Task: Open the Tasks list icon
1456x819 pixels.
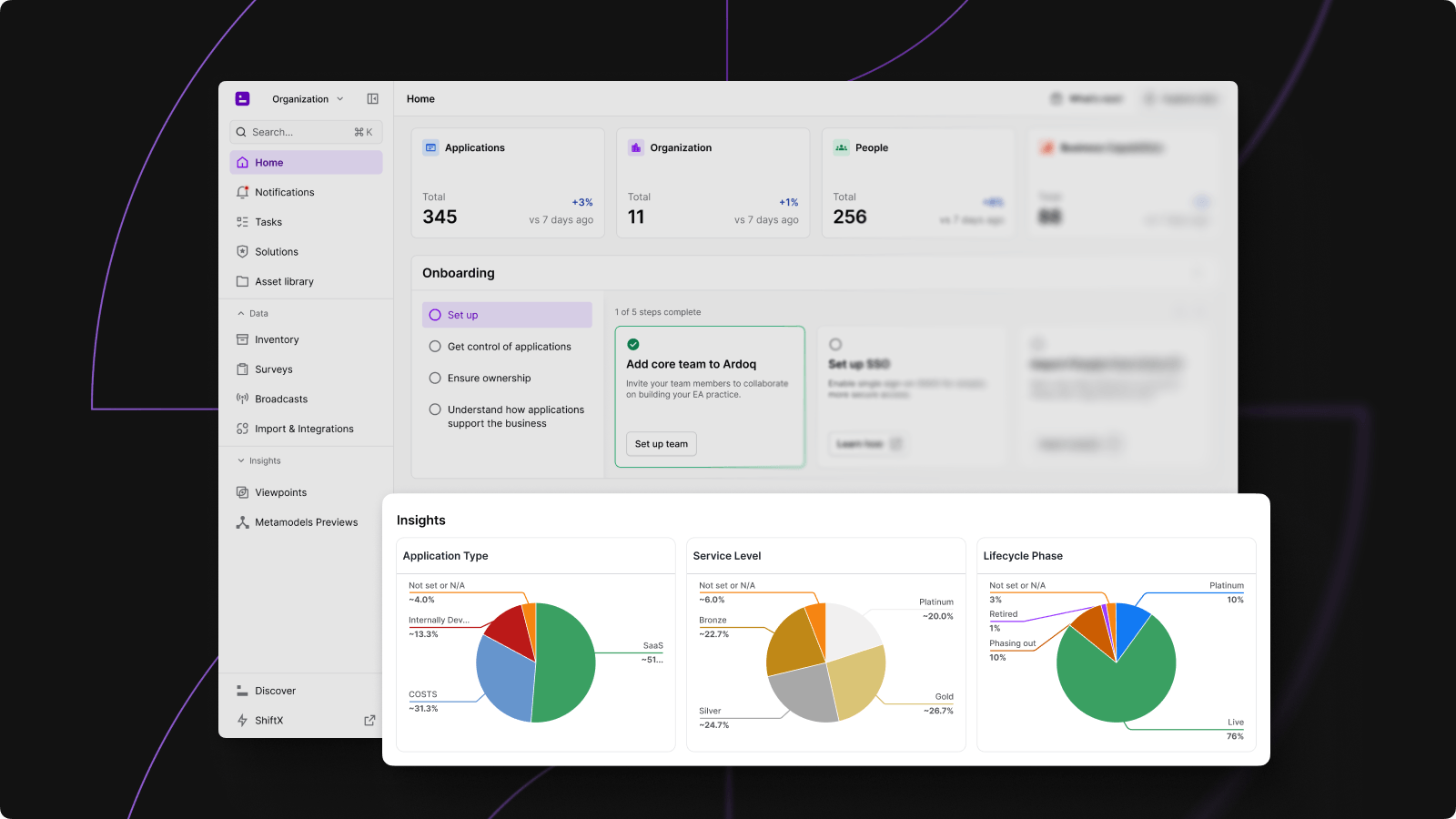Action: (x=243, y=222)
